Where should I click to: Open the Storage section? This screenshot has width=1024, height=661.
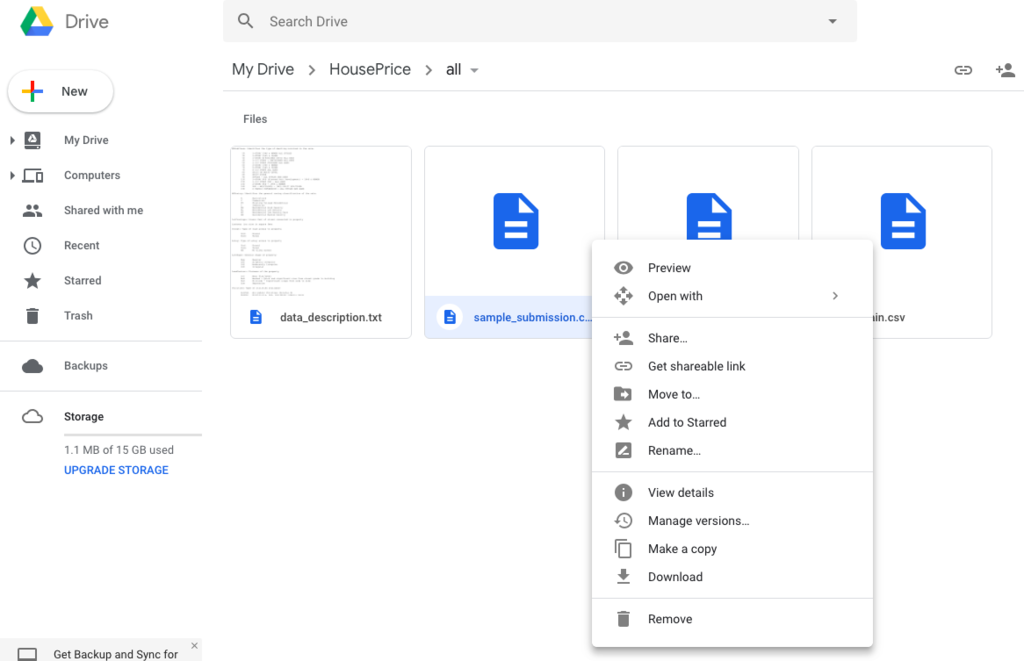[84, 417]
